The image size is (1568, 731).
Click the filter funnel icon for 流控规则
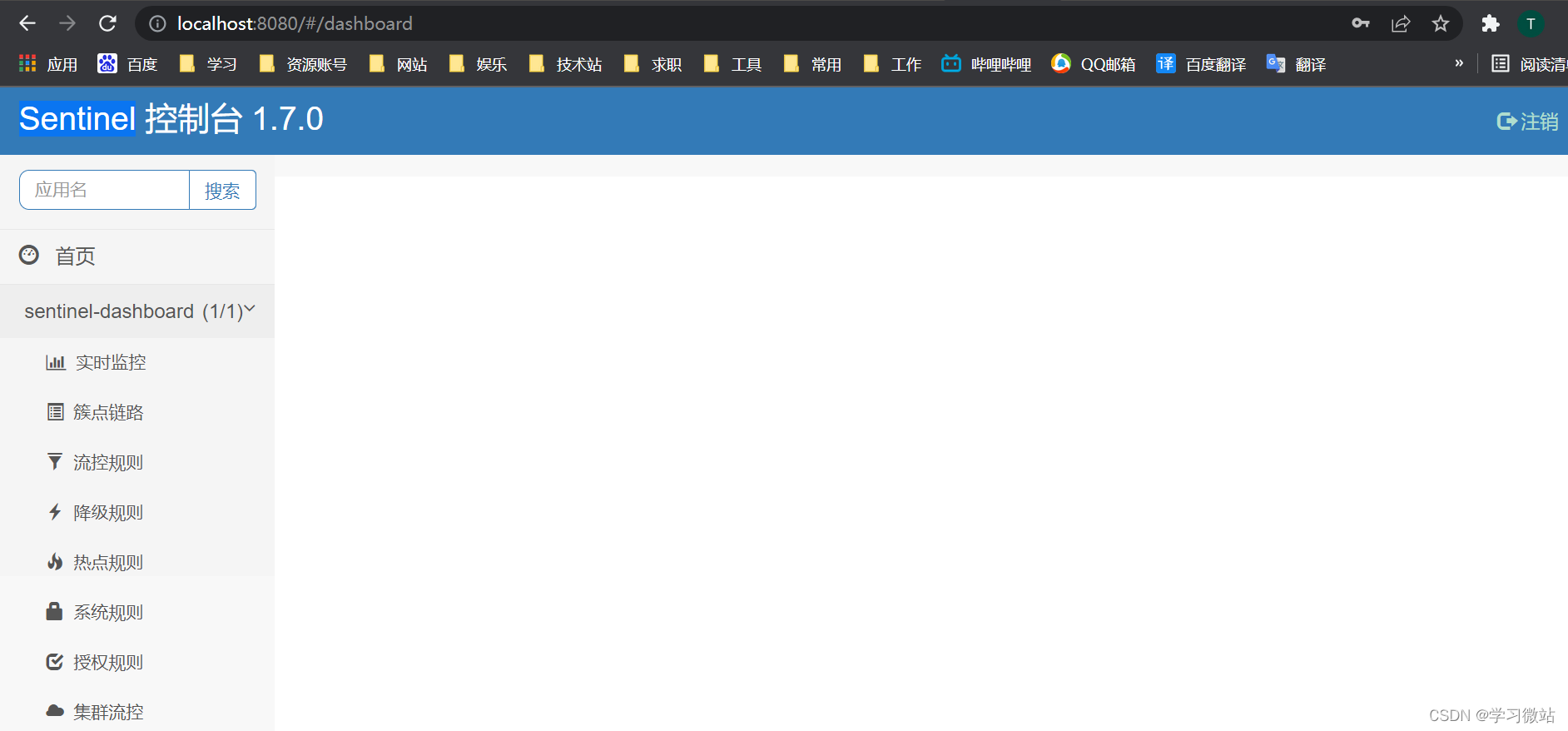click(55, 461)
